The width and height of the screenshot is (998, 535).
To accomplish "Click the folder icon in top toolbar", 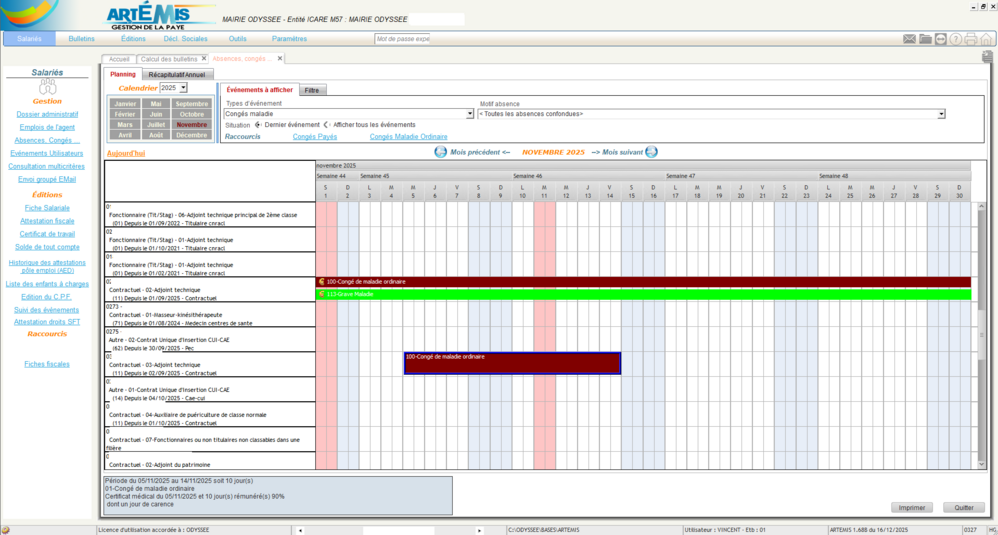I will tap(926, 39).
